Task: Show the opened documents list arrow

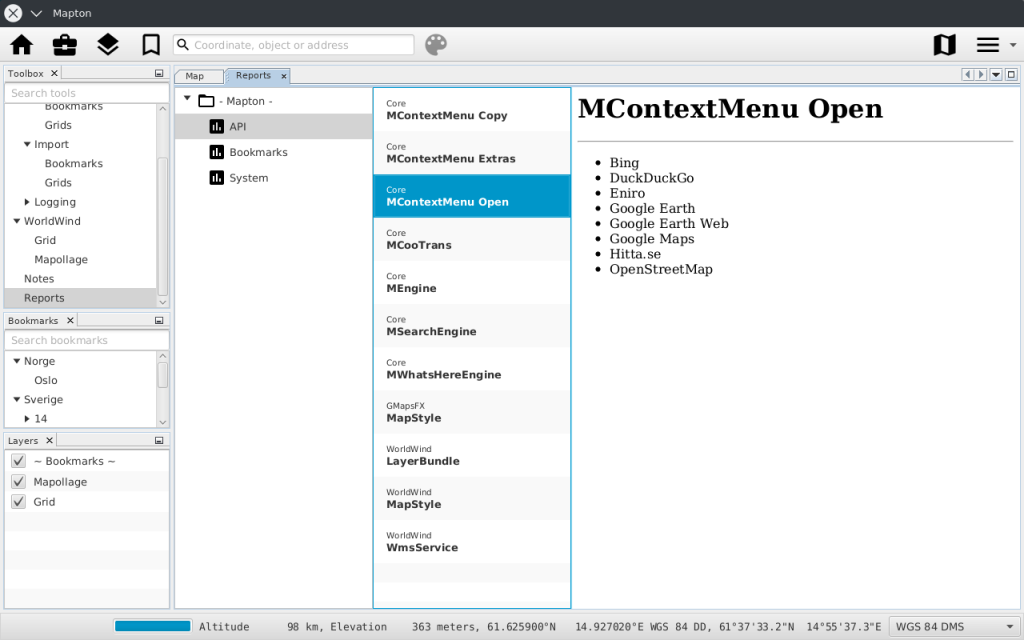Action: pyautogui.click(x=996, y=74)
